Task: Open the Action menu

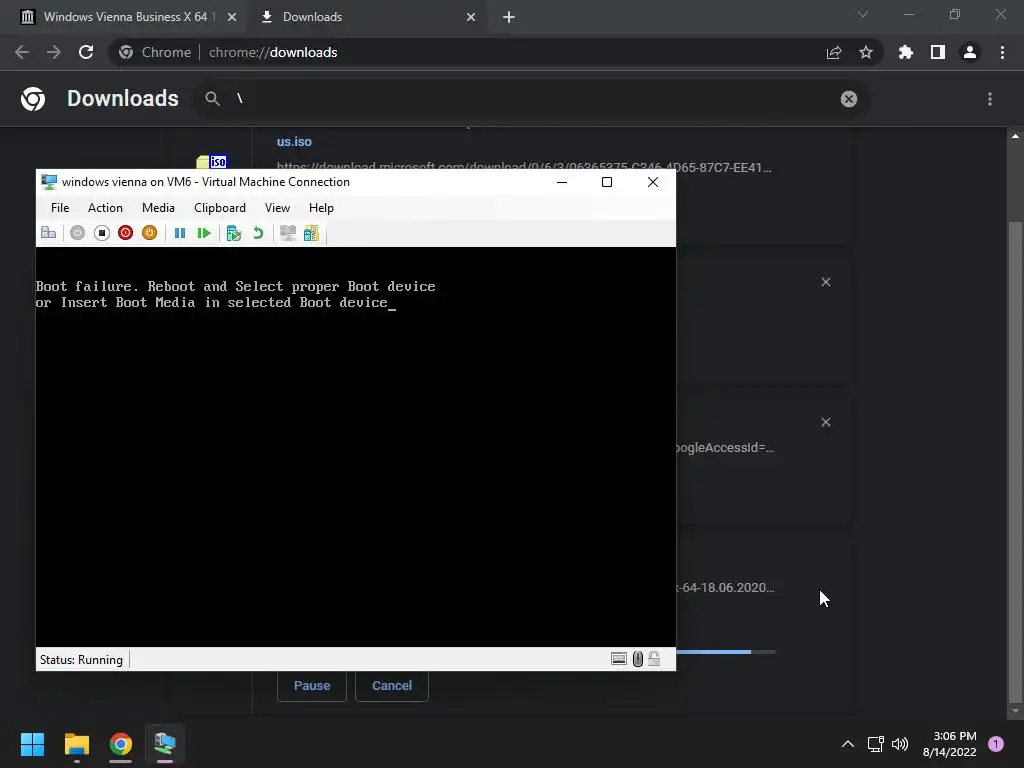Action: (105, 208)
